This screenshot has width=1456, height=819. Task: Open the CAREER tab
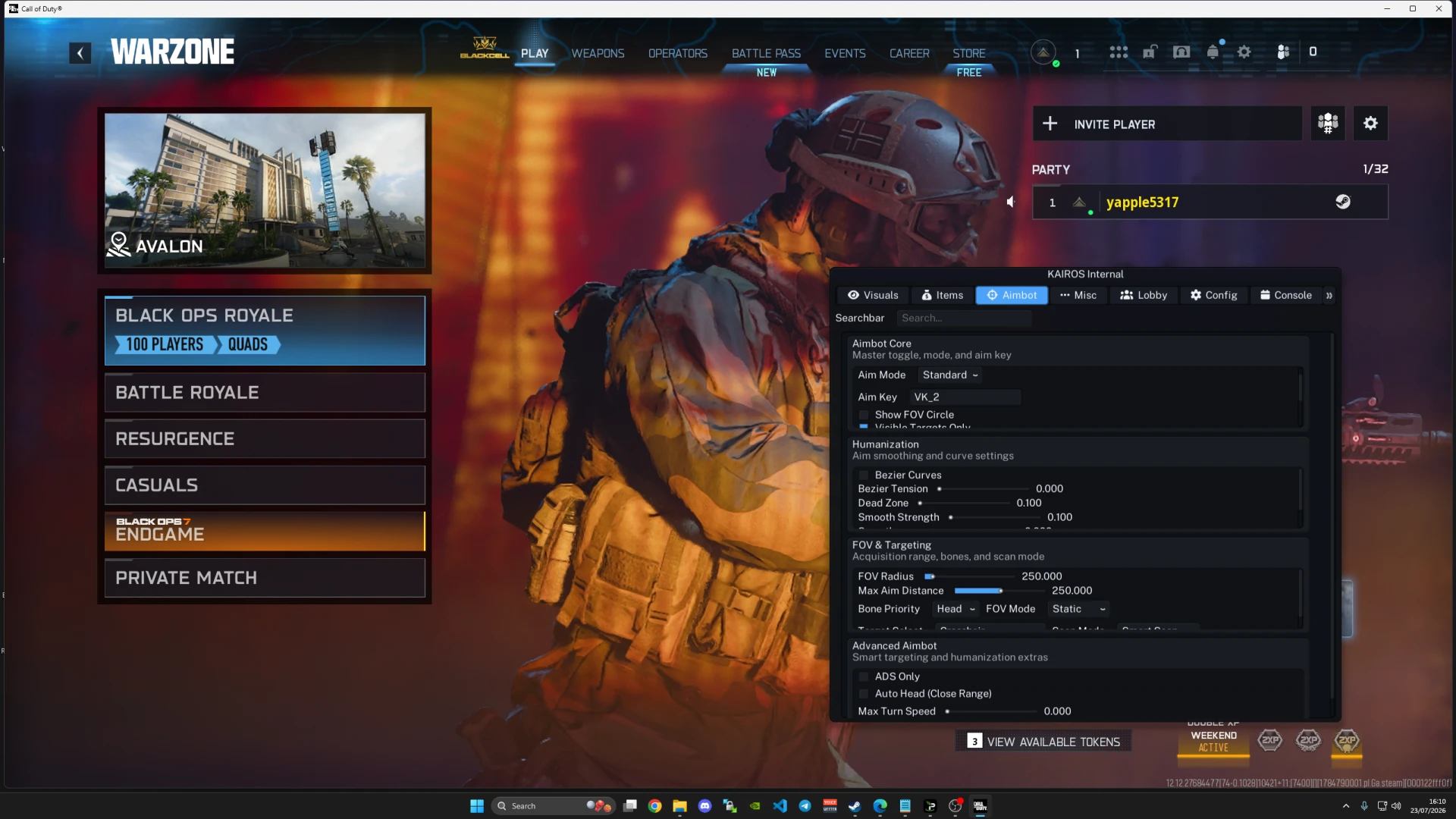[x=909, y=54]
